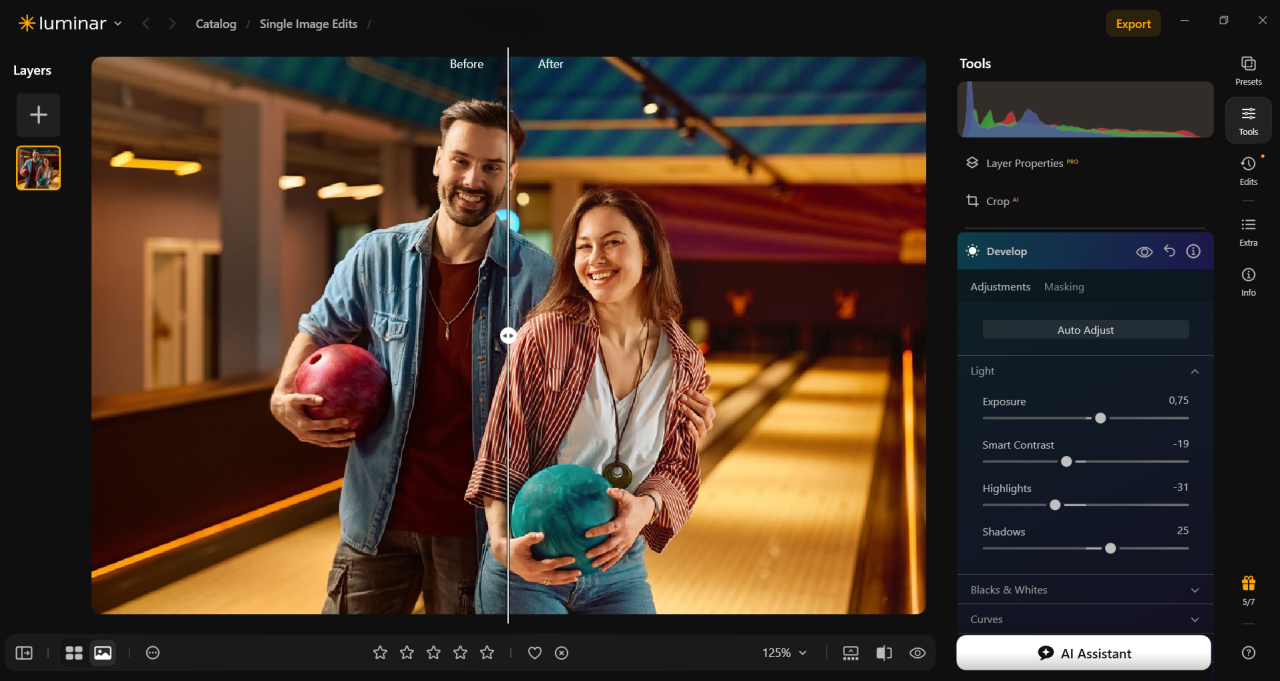Open the Tools panel icon
The image size is (1280, 681).
[1248, 120]
